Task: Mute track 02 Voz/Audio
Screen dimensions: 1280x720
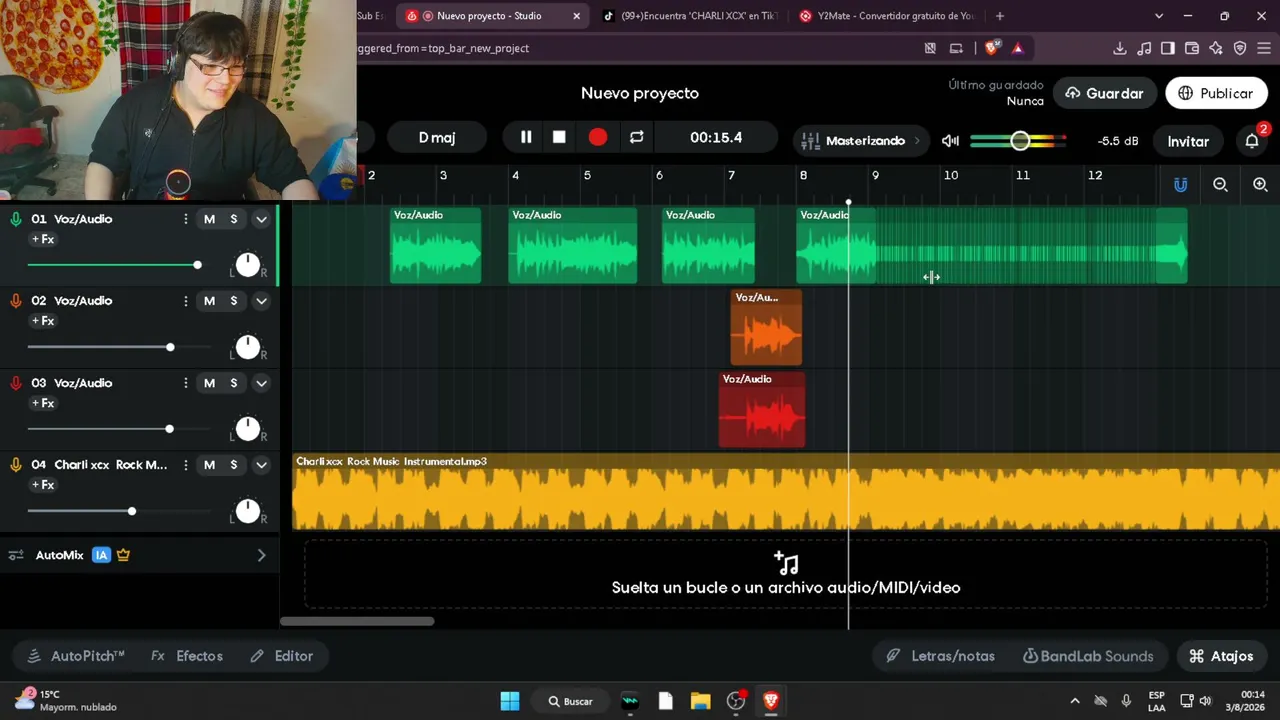Action: coord(209,301)
